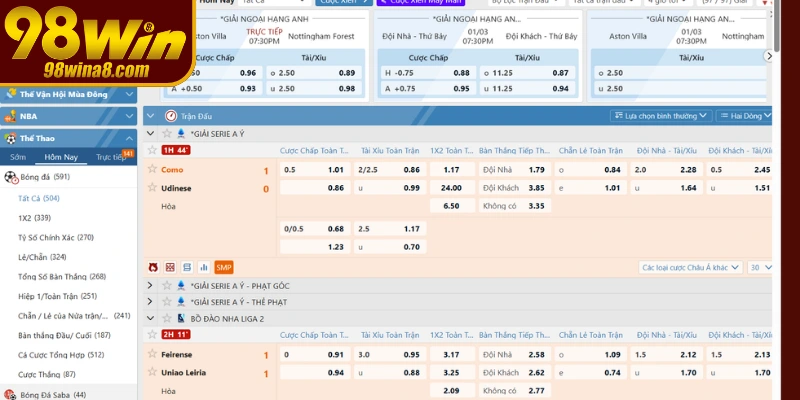Collapse the GIẢI SERIE A Ý league
This screenshot has height=400, width=800.
(151, 134)
